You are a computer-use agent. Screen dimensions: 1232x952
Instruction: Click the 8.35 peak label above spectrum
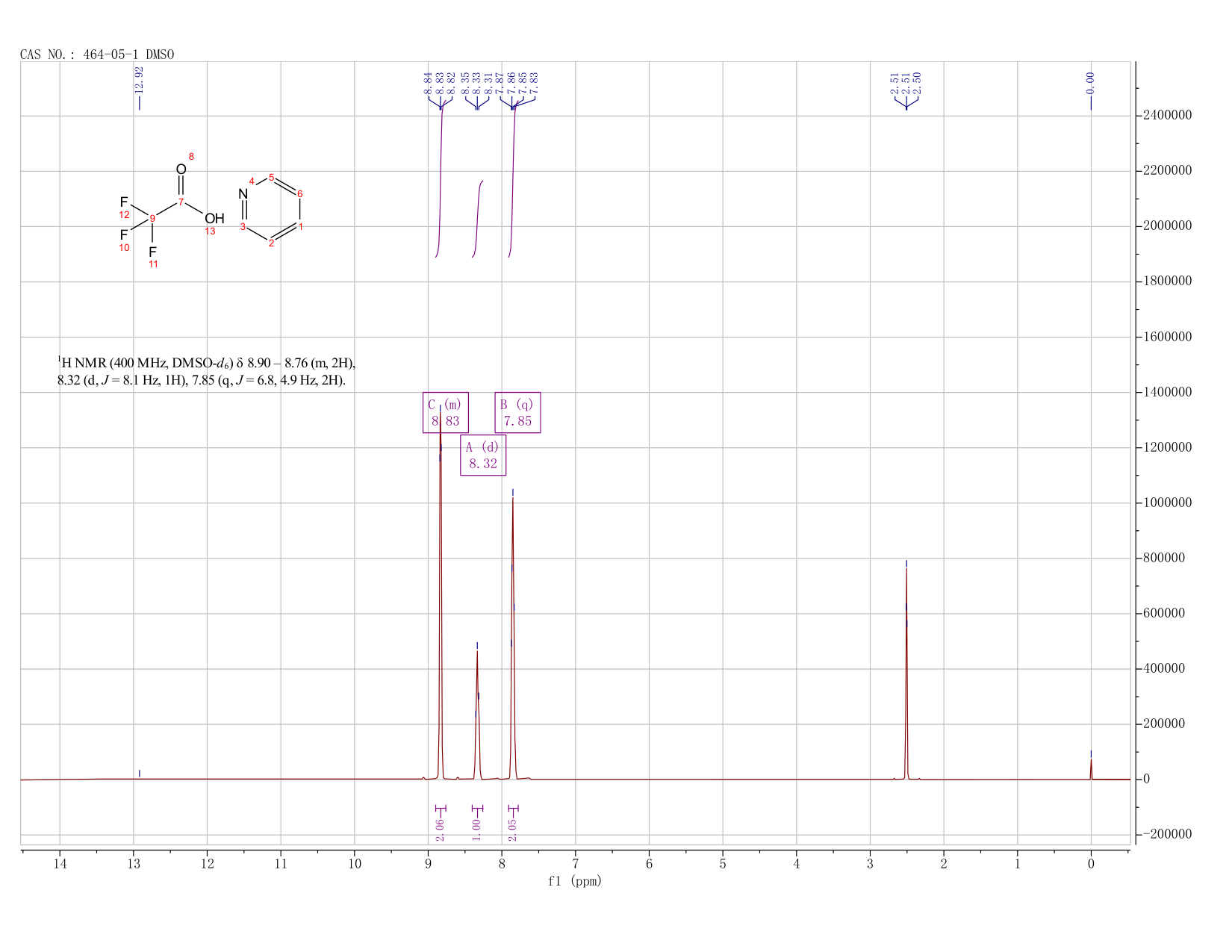click(464, 83)
